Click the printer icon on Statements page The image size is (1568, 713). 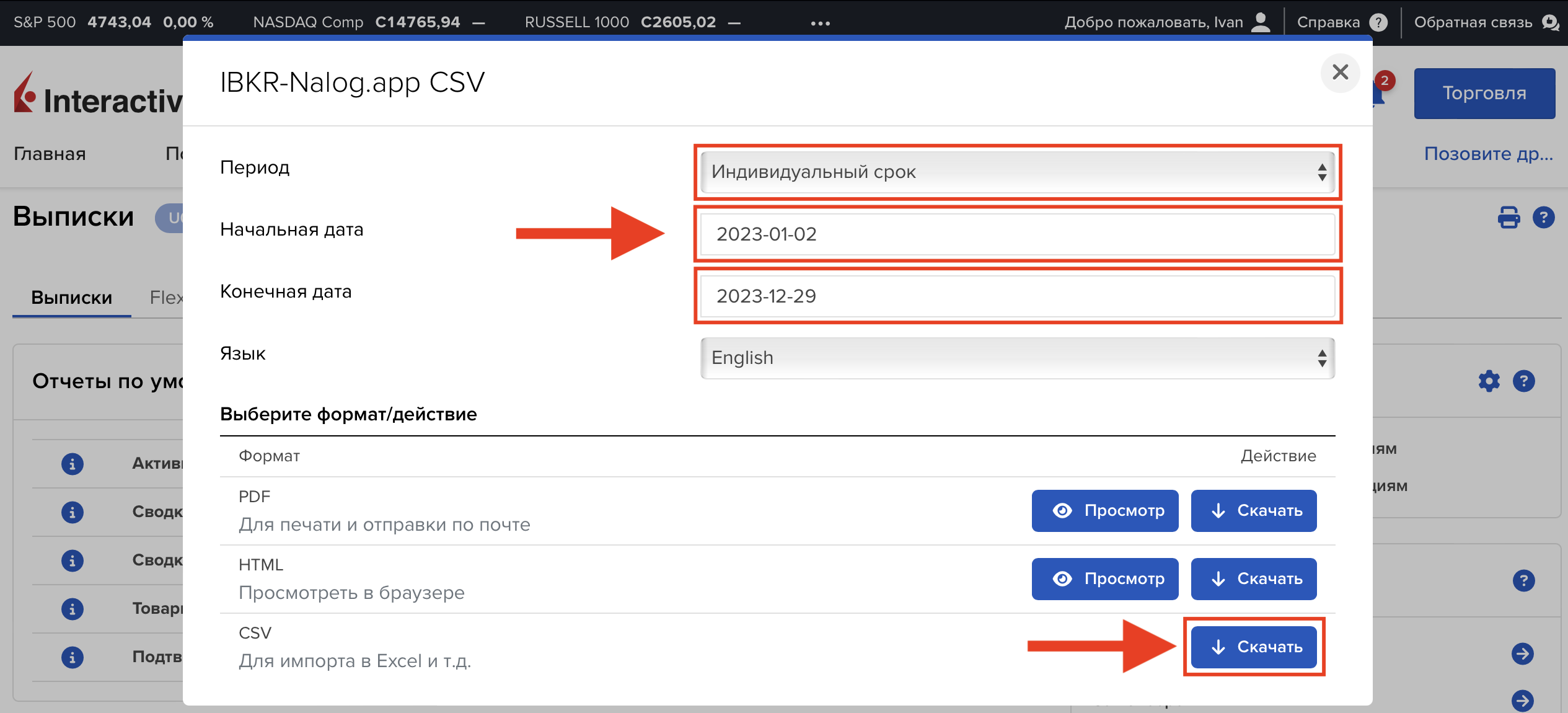(x=1509, y=218)
